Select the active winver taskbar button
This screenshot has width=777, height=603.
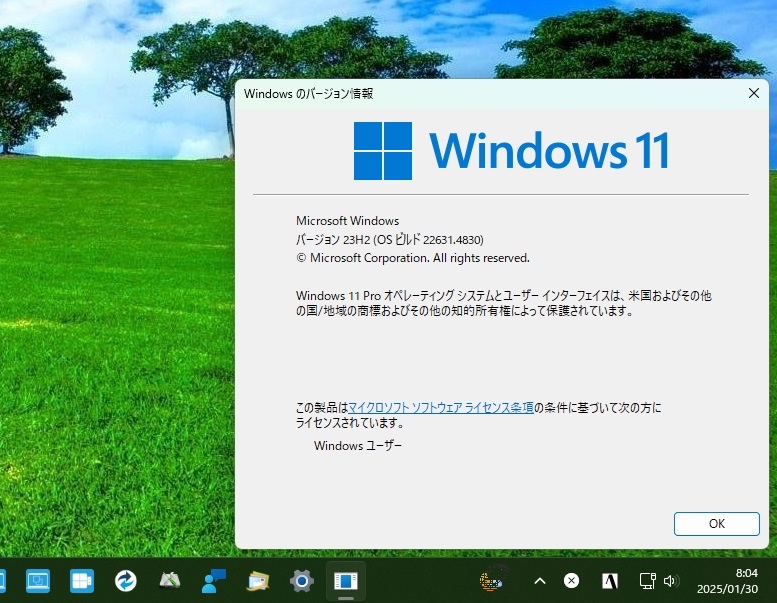coord(345,581)
